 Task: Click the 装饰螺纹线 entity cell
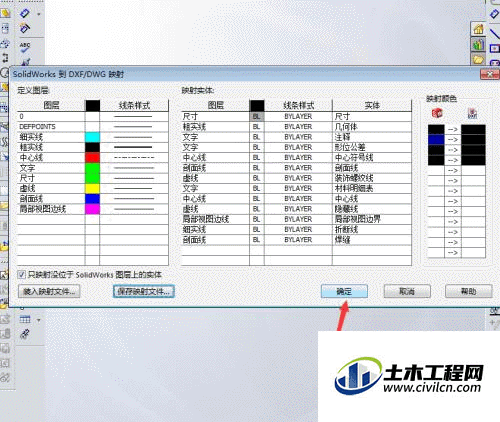[372, 178]
